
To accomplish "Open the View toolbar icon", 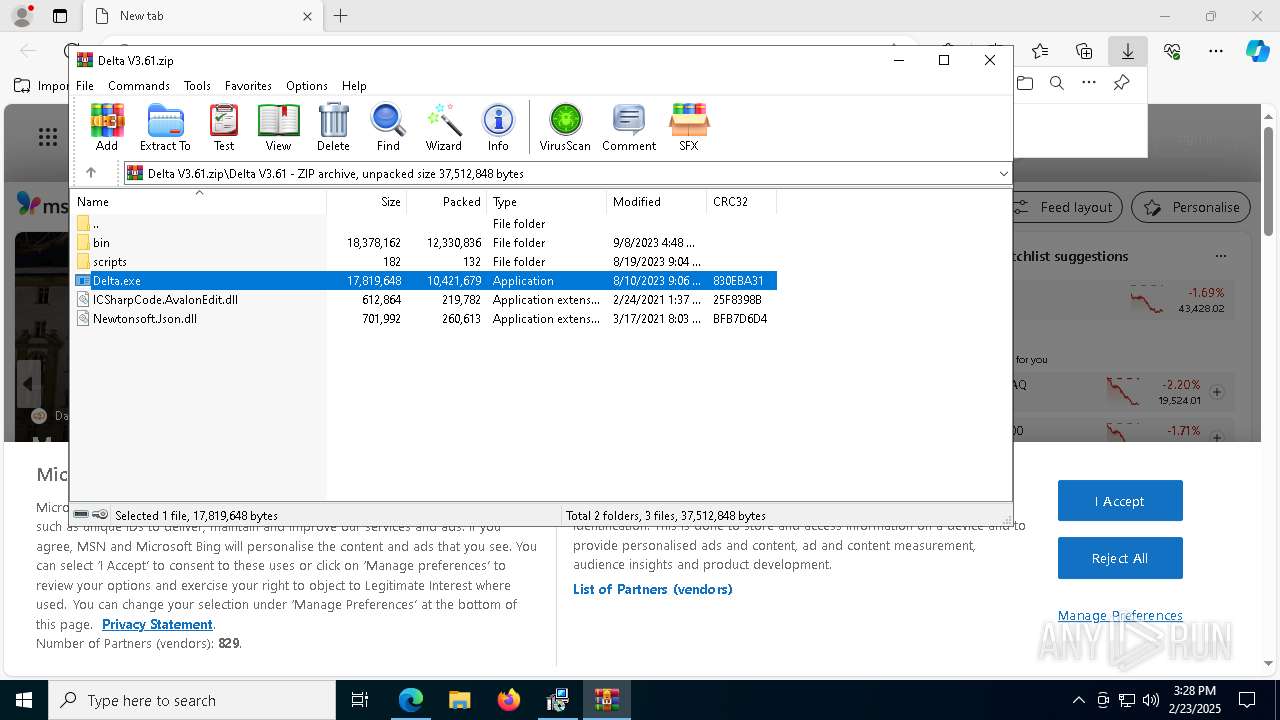I will click(x=278, y=127).
